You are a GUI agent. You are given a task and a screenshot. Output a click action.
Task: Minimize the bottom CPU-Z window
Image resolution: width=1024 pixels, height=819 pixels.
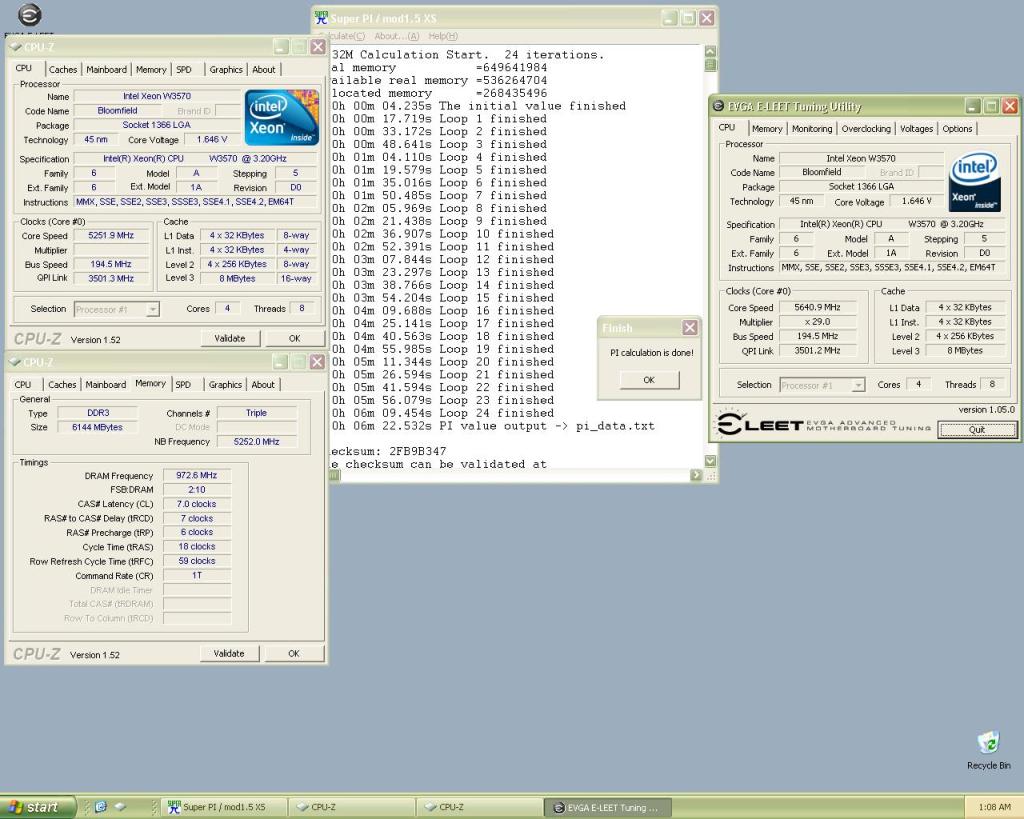tap(280, 362)
